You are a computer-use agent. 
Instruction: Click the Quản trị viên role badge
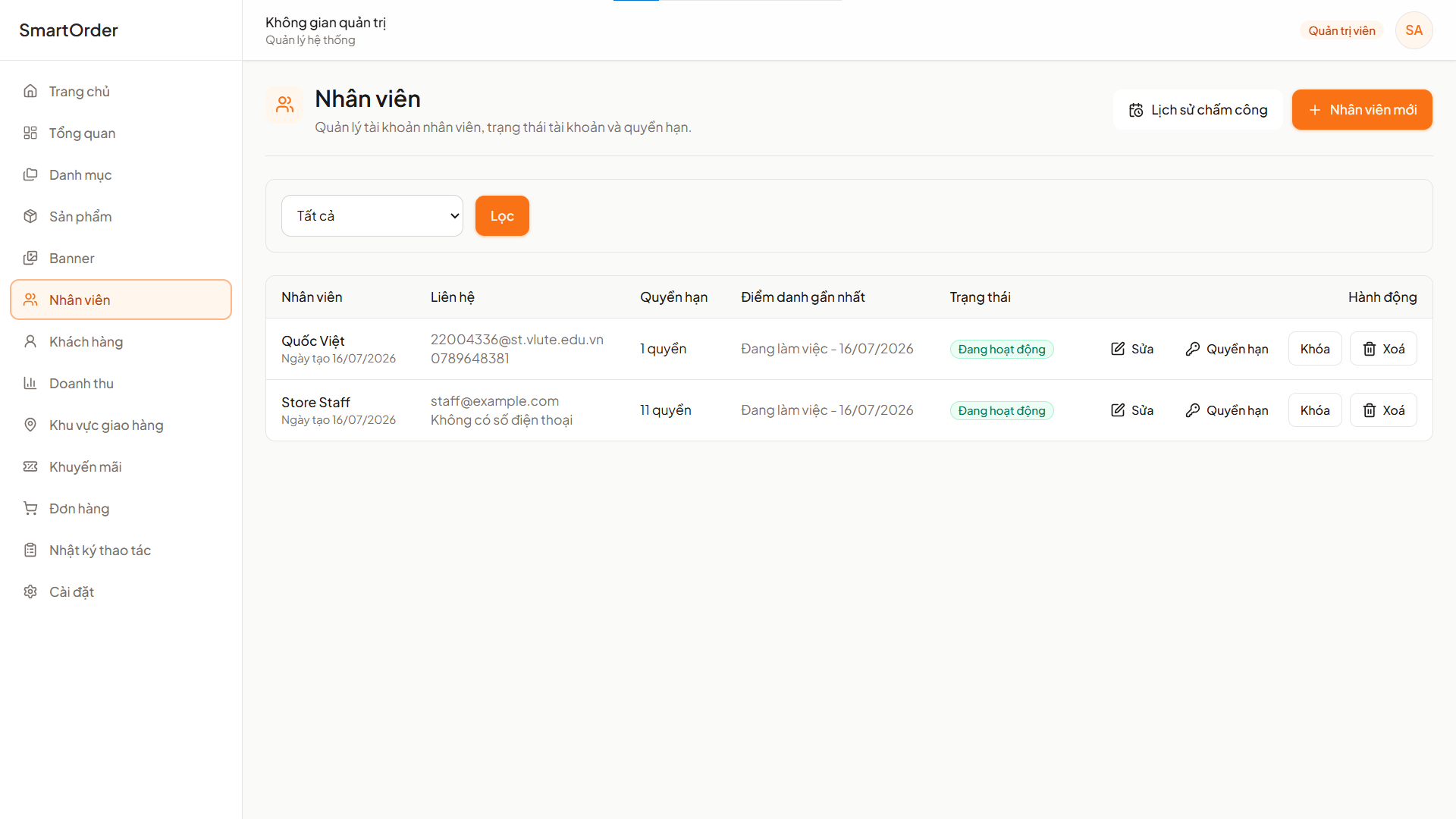[x=1341, y=30]
